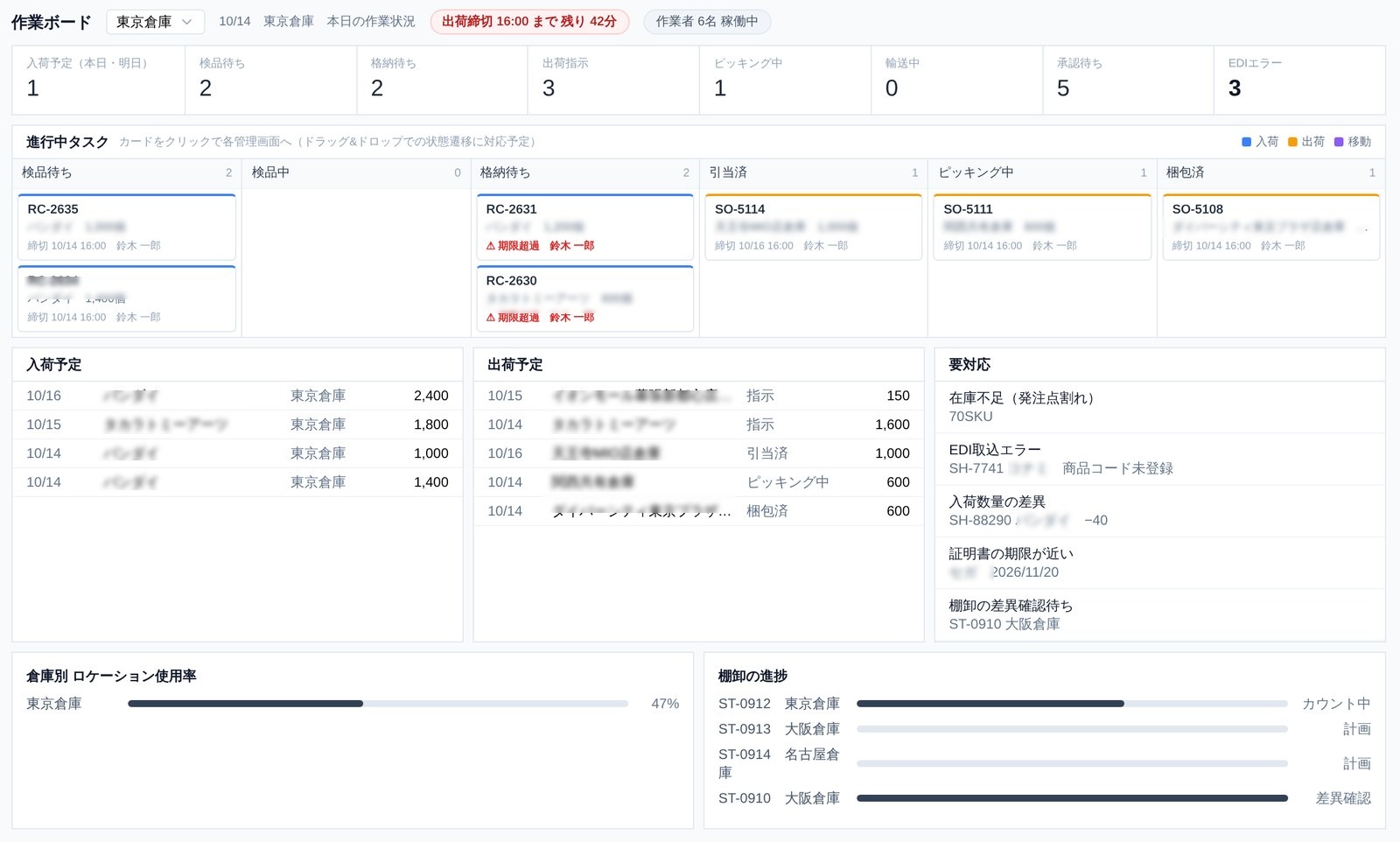Open the 入荷予定（本日・明日）summary tile

coord(98,81)
